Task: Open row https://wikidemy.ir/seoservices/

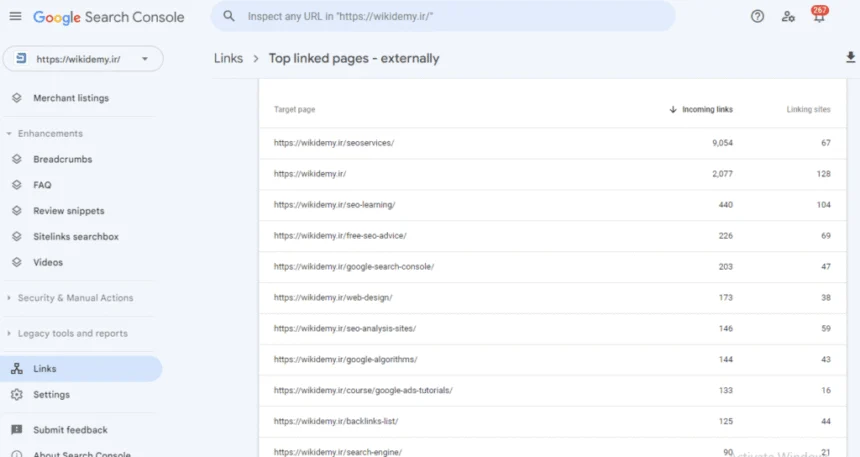Action: click(552, 143)
